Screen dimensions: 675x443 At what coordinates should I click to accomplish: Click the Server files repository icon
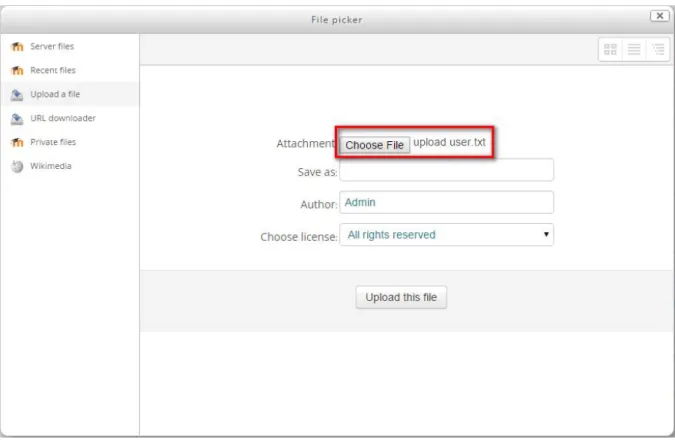tap(17, 46)
